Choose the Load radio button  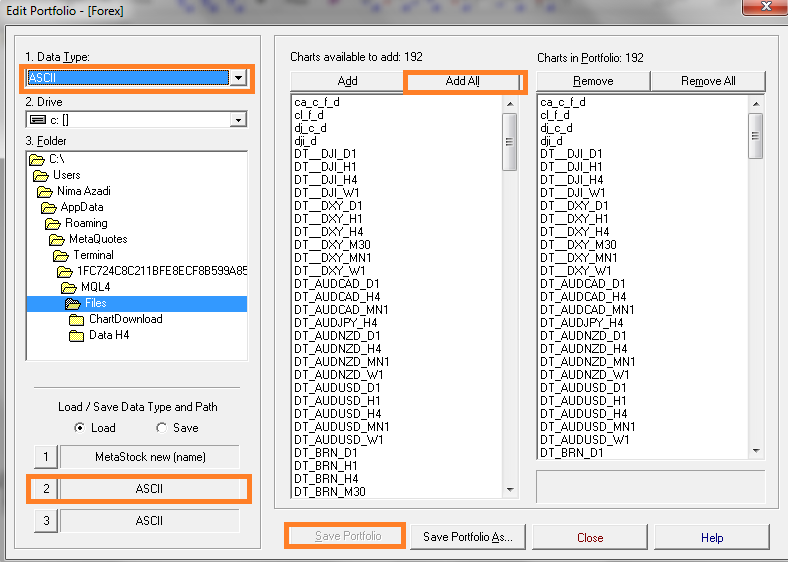pos(95,428)
